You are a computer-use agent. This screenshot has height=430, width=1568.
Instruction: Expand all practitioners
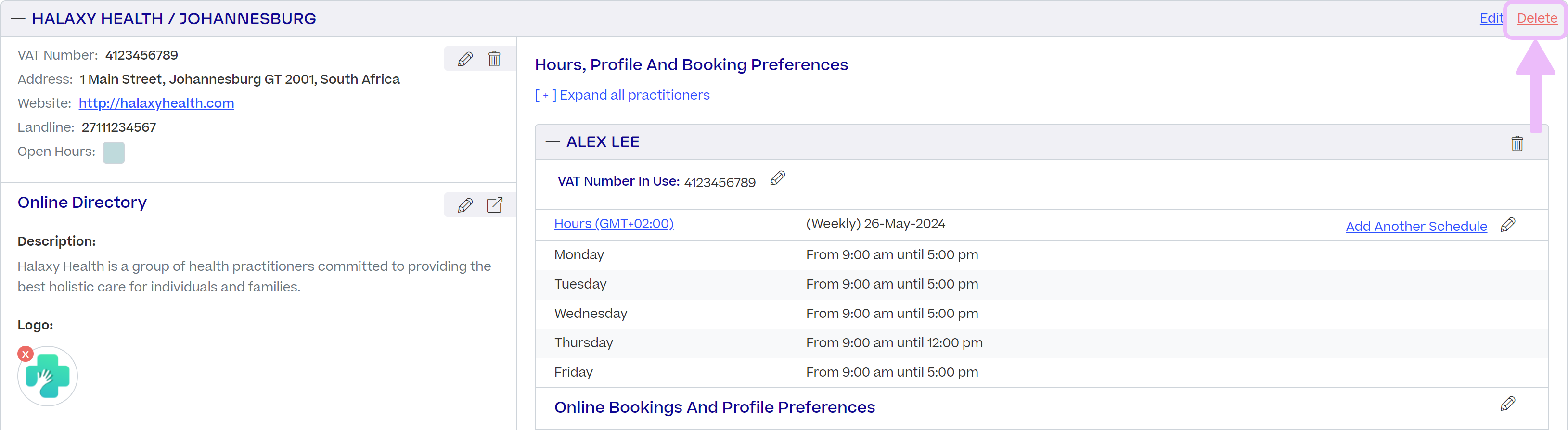622,95
